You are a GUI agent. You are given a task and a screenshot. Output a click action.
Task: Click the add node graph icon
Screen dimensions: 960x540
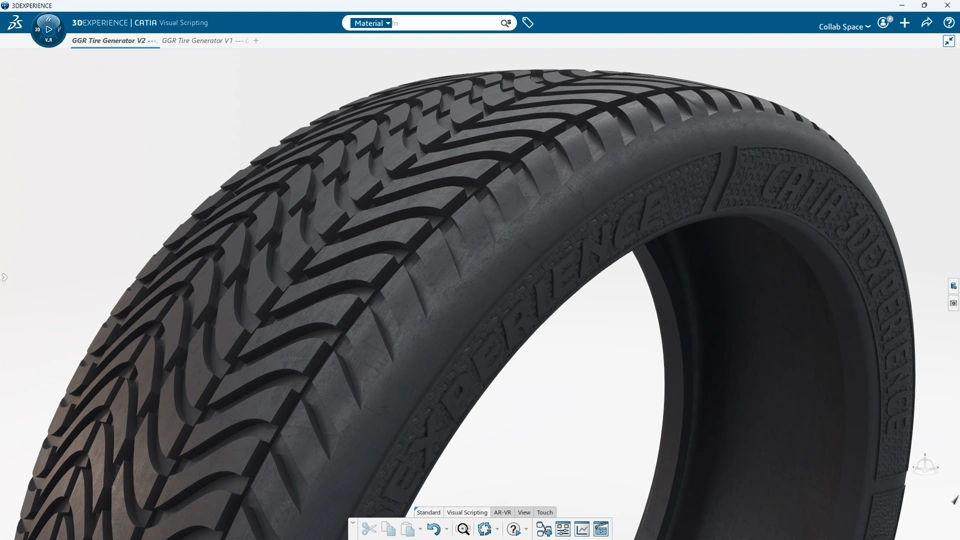tap(544, 529)
